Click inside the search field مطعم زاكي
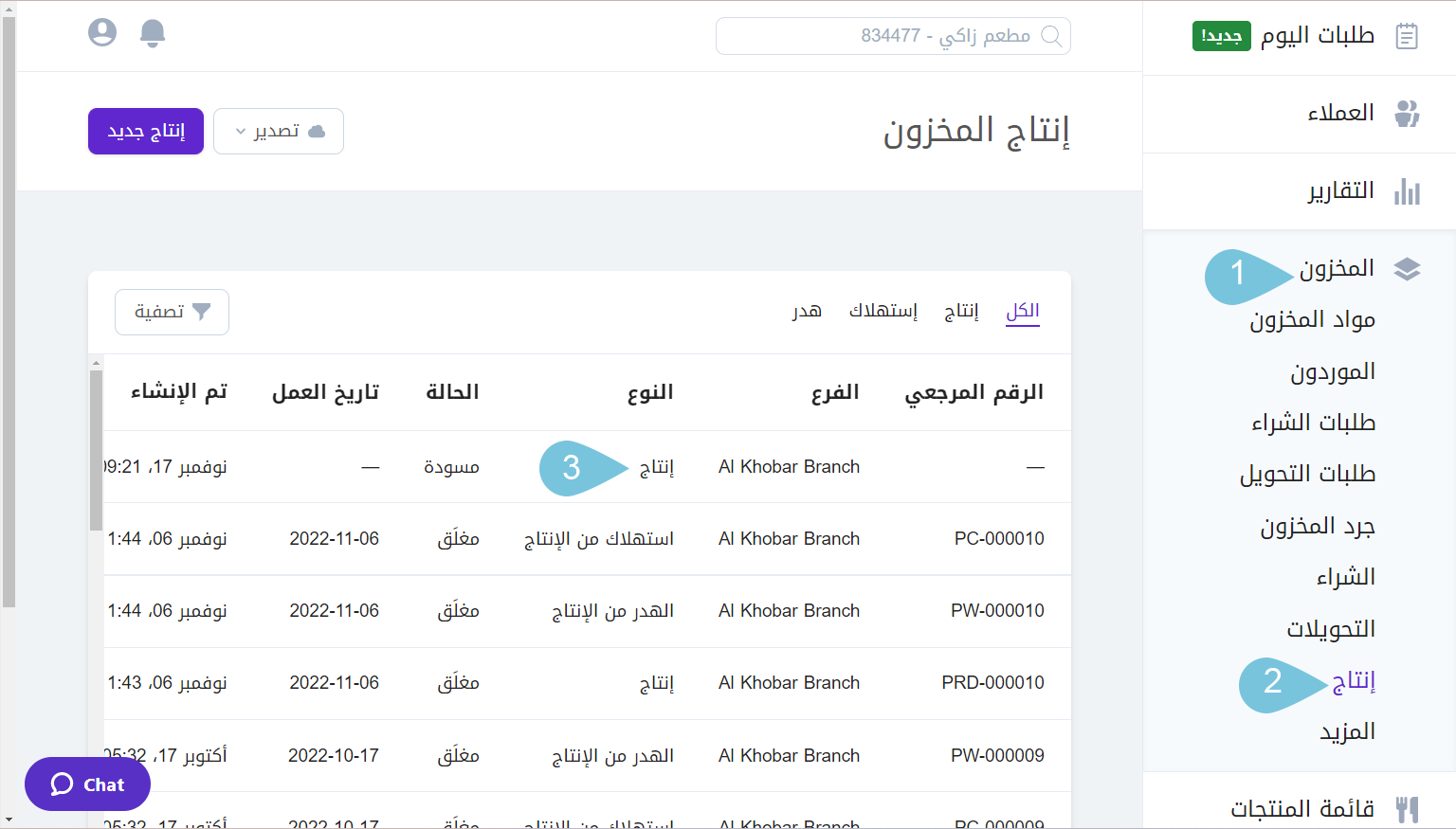Screen dimensions: 1456x829 [x=891, y=36]
